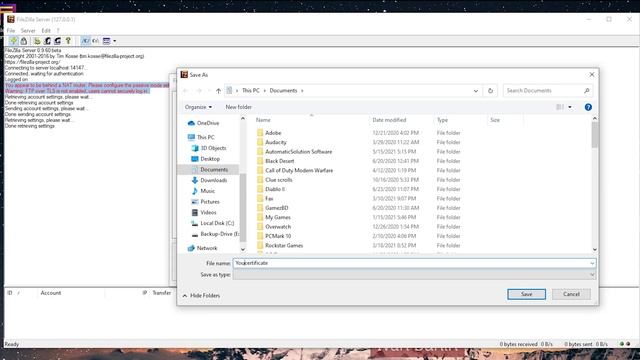Open the Organize dropdown menu
Viewport: 640px width, 360px height.
click(x=198, y=107)
